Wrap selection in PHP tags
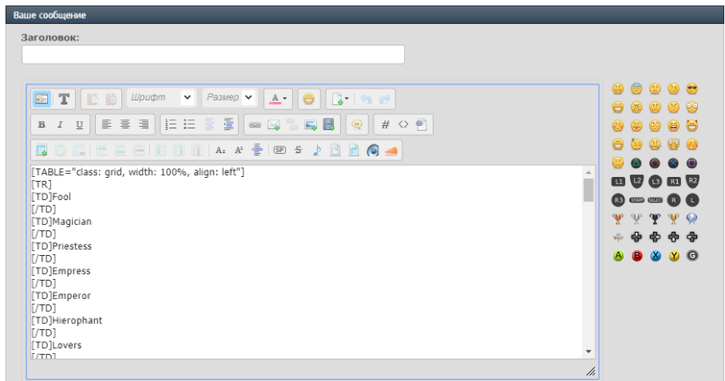 421,124
